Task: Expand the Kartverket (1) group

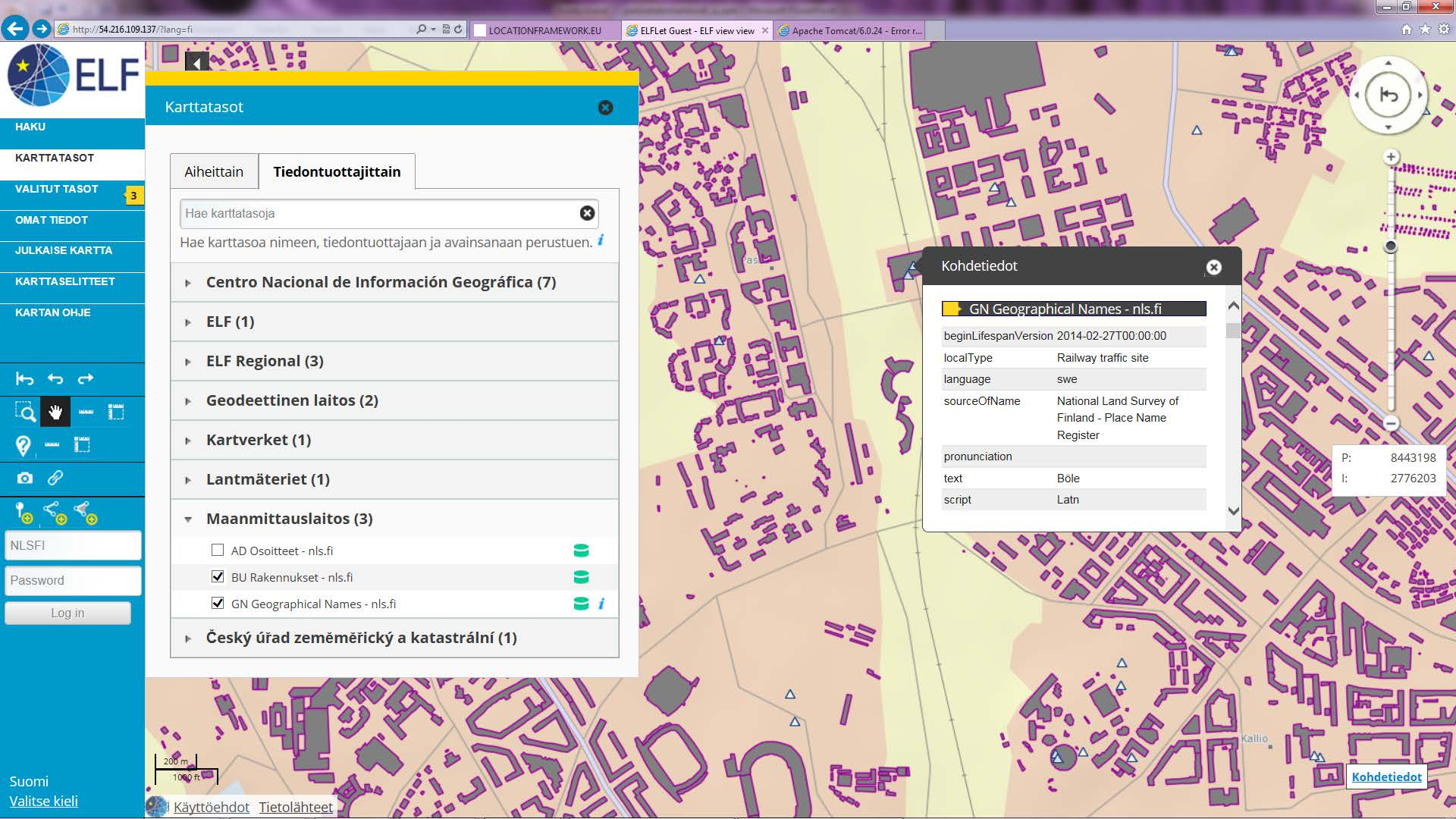Action: pos(394,440)
